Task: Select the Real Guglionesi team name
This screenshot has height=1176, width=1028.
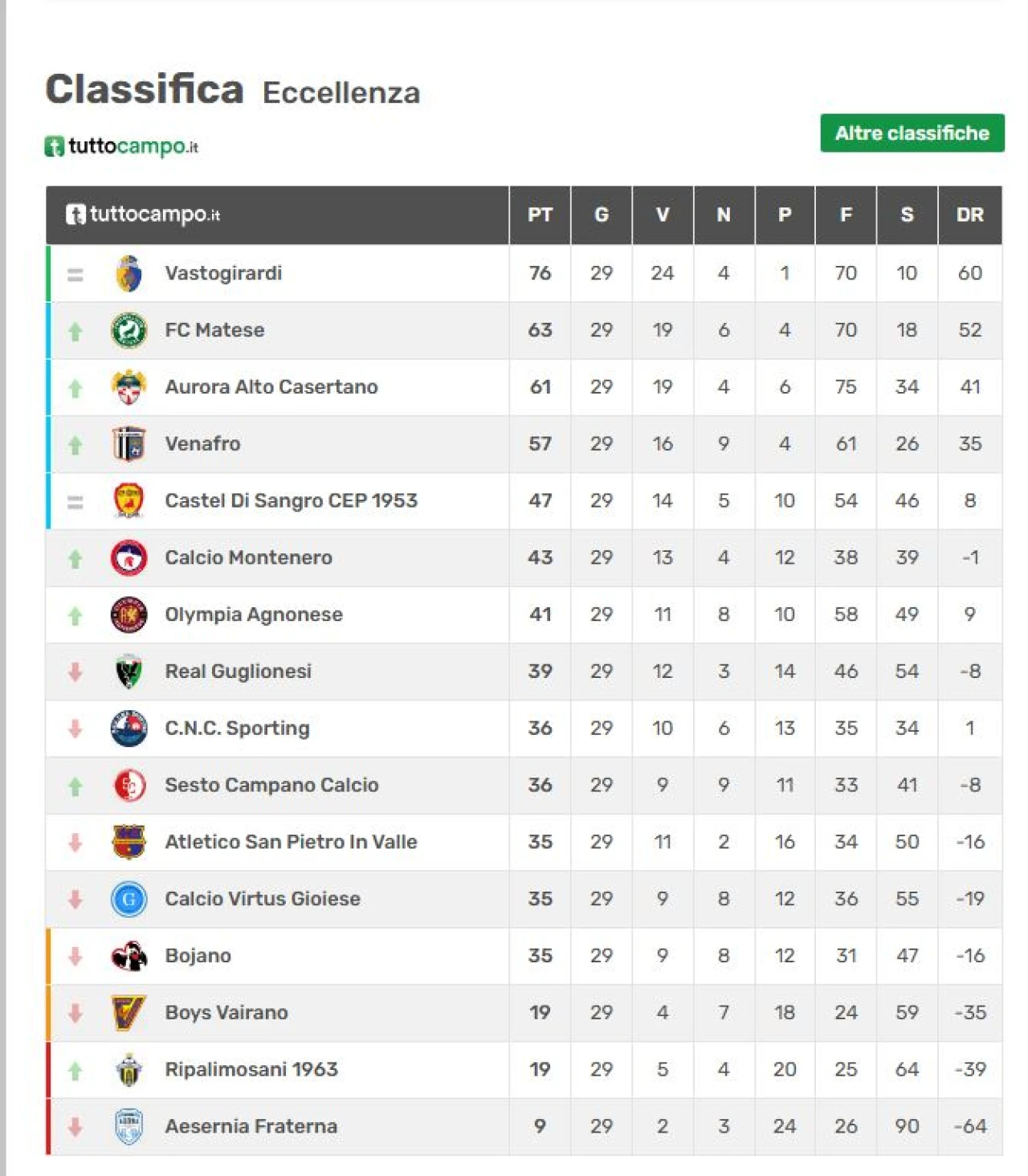Action: [239, 671]
